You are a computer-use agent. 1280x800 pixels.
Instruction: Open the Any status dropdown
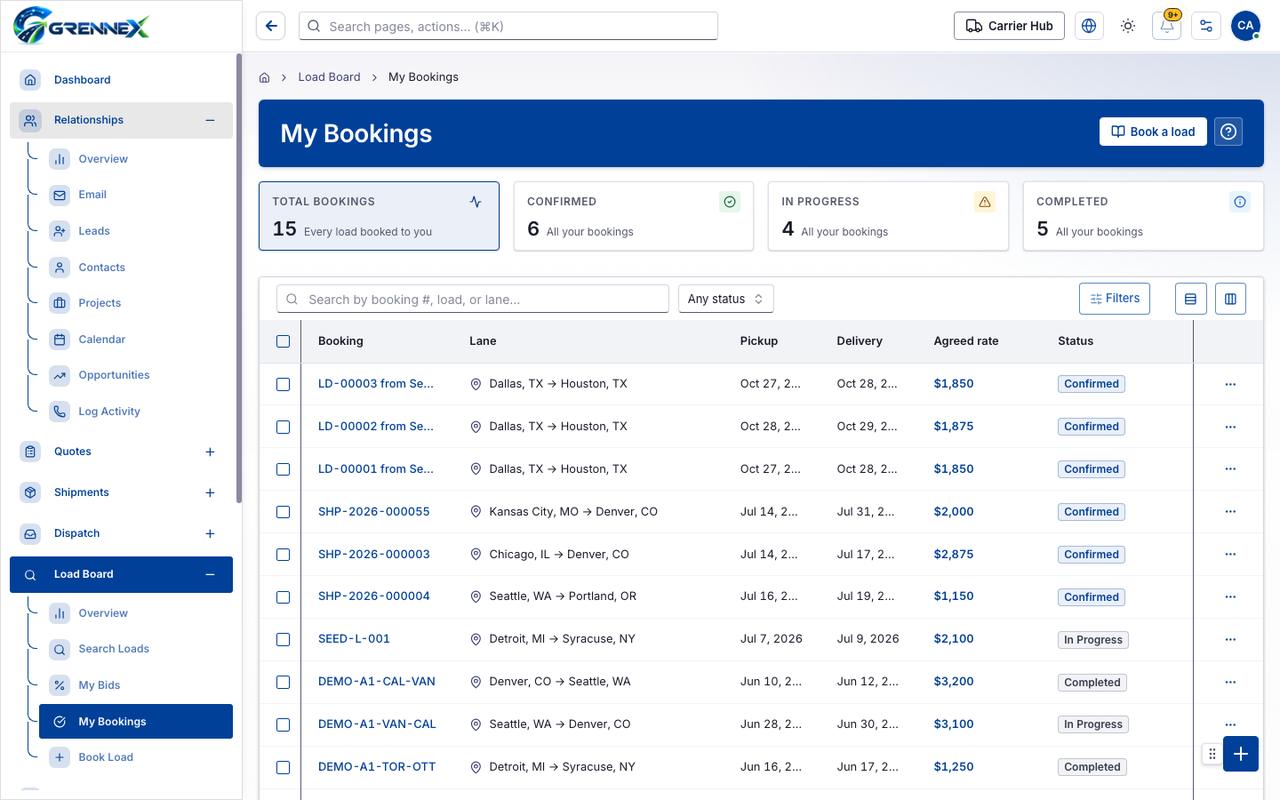[726, 299]
